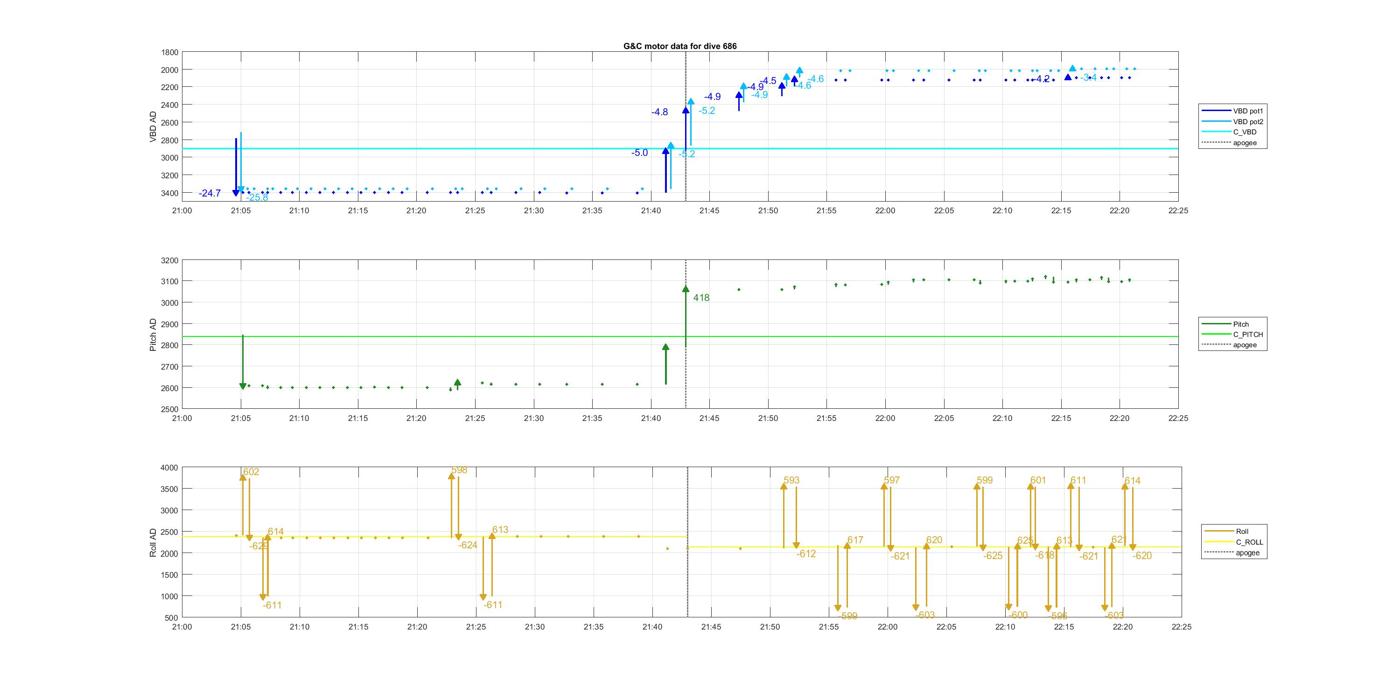Viewport: 1400px width, 693px height.
Task: Click the '-600' roll data label
Action: tap(1018, 615)
